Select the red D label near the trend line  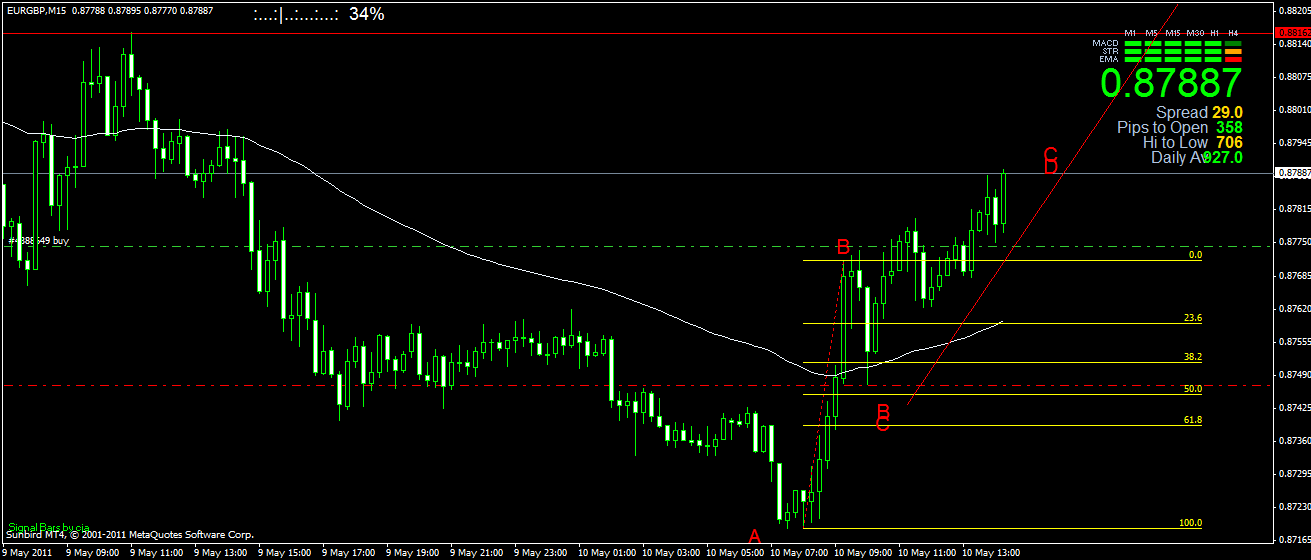point(1051,166)
